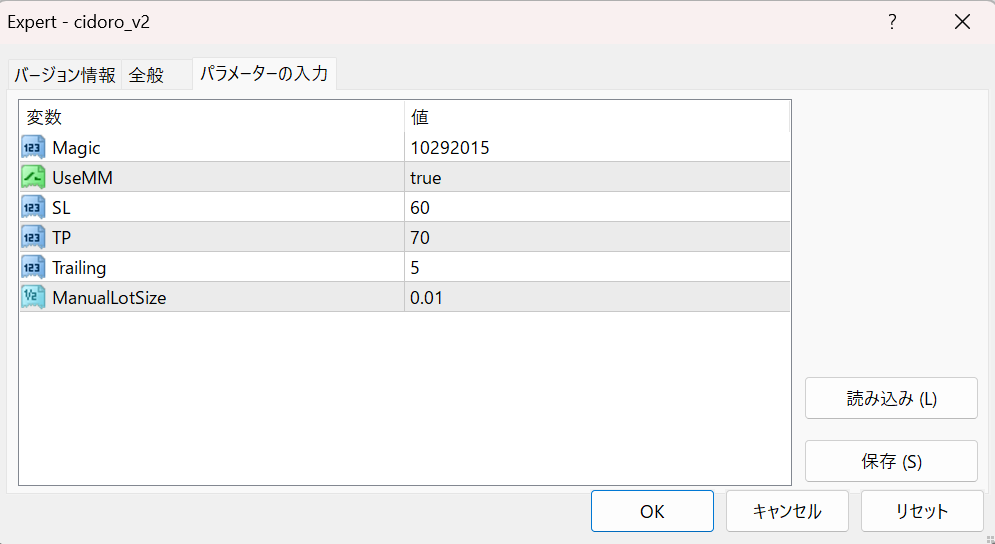
Task: Click the integer icon beside TP
Action: [x=33, y=237]
